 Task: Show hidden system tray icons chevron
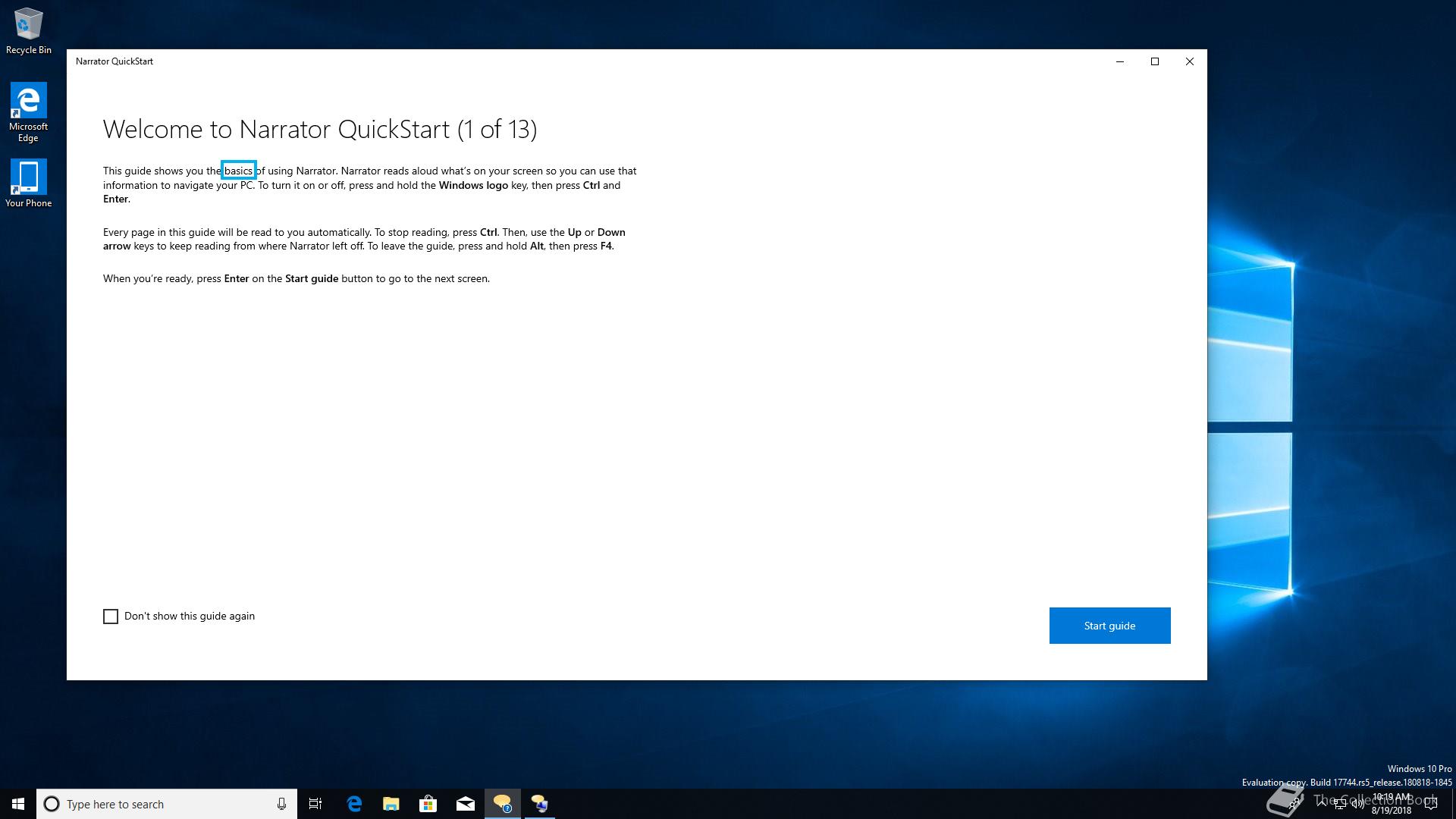1322,803
